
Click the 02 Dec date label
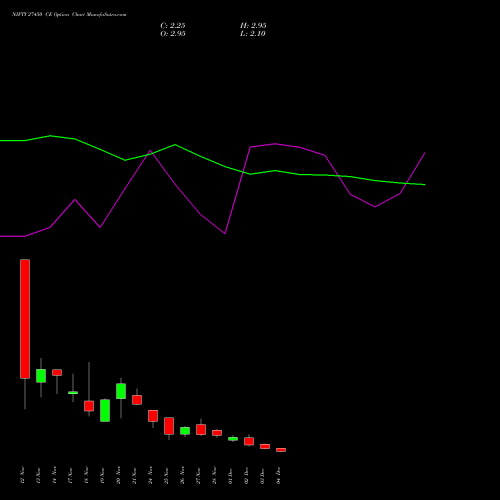click(x=247, y=475)
